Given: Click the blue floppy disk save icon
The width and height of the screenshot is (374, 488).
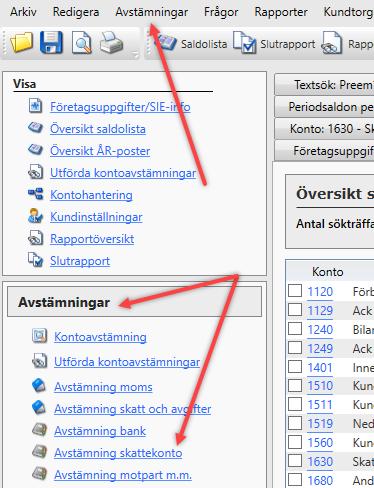Looking at the screenshot, I should pos(51,43).
